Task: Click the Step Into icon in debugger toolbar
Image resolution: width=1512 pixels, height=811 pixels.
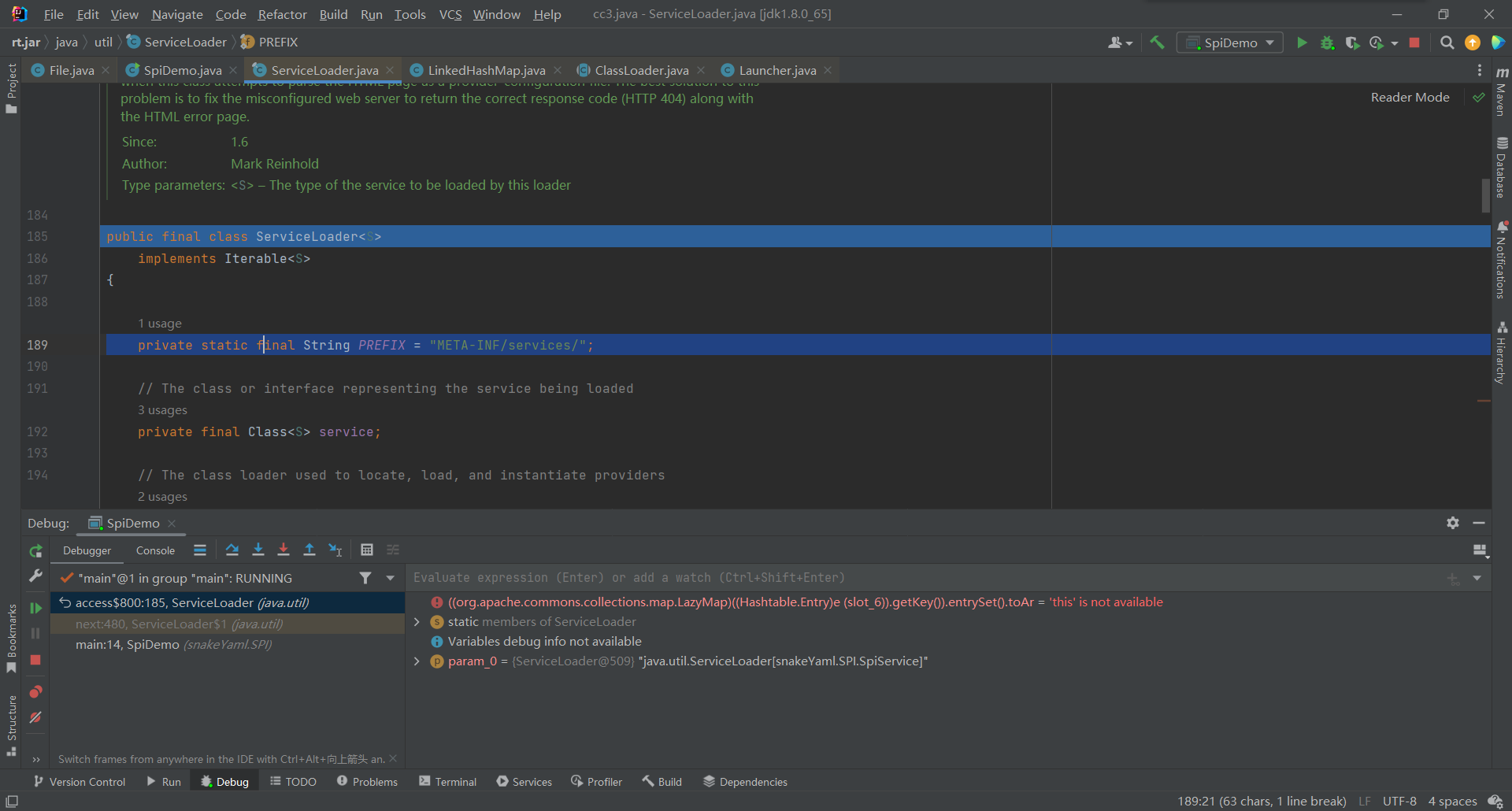Action: tap(258, 550)
